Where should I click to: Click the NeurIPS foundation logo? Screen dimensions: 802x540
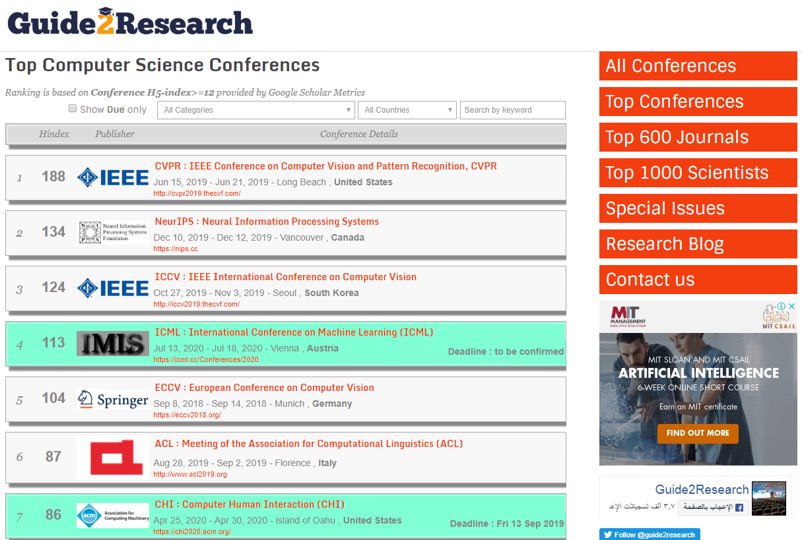[113, 232]
